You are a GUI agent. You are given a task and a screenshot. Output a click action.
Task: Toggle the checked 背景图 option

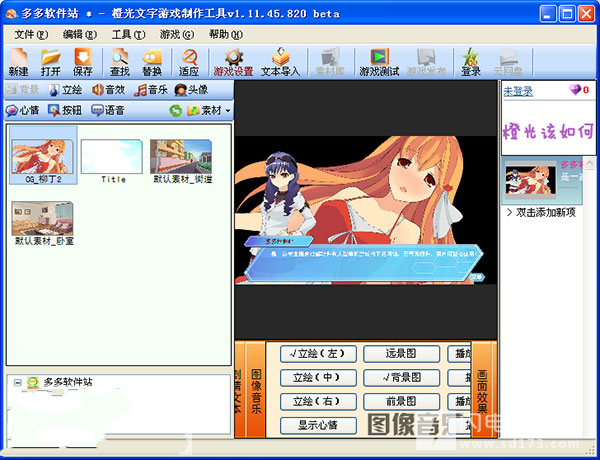tap(401, 378)
